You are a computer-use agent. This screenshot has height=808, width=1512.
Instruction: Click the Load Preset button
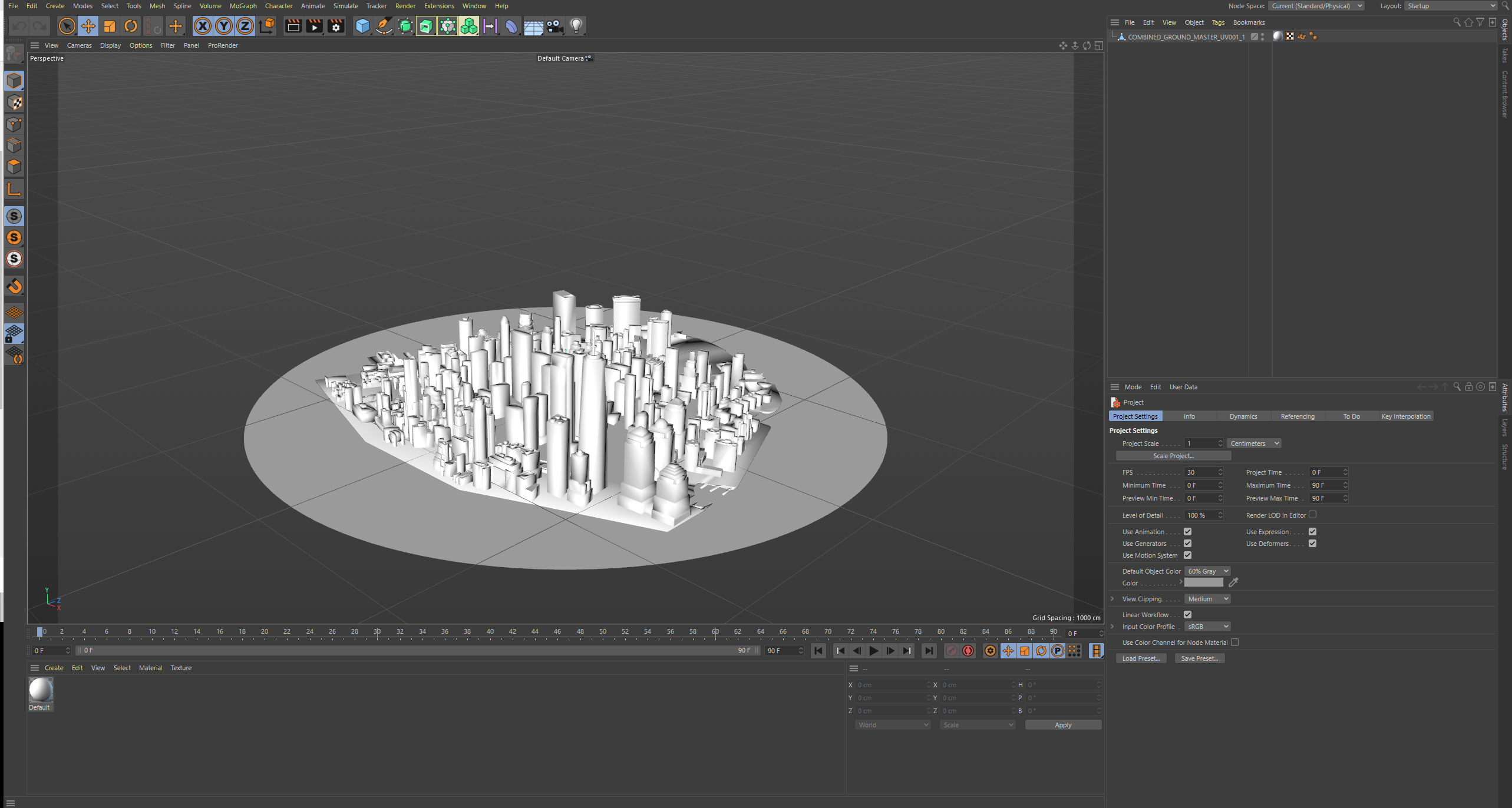(1140, 658)
